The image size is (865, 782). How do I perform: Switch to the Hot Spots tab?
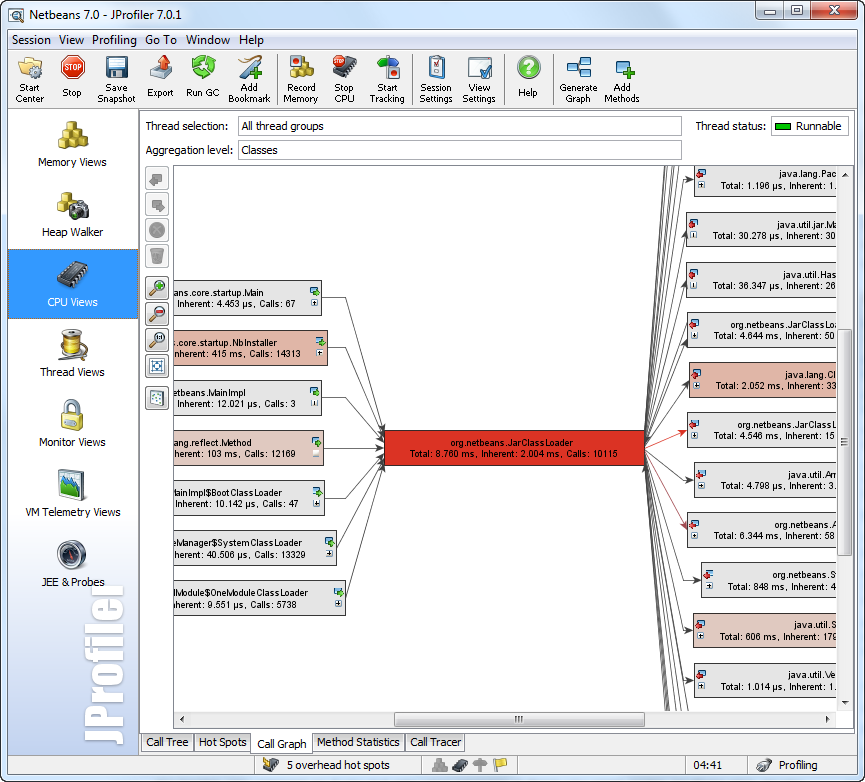click(222, 742)
